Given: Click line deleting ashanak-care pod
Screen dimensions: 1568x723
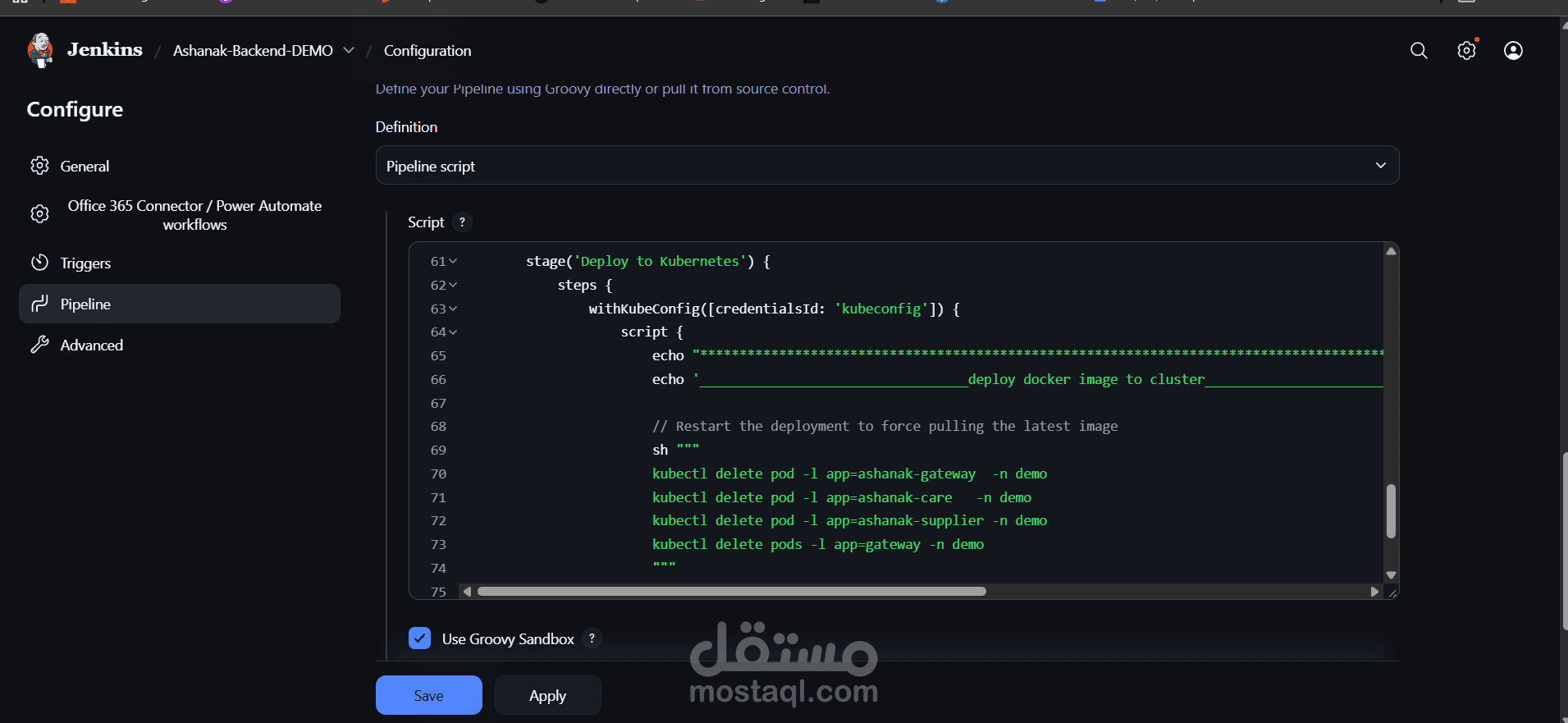Looking at the screenshot, I should click(x=842, y=497).
